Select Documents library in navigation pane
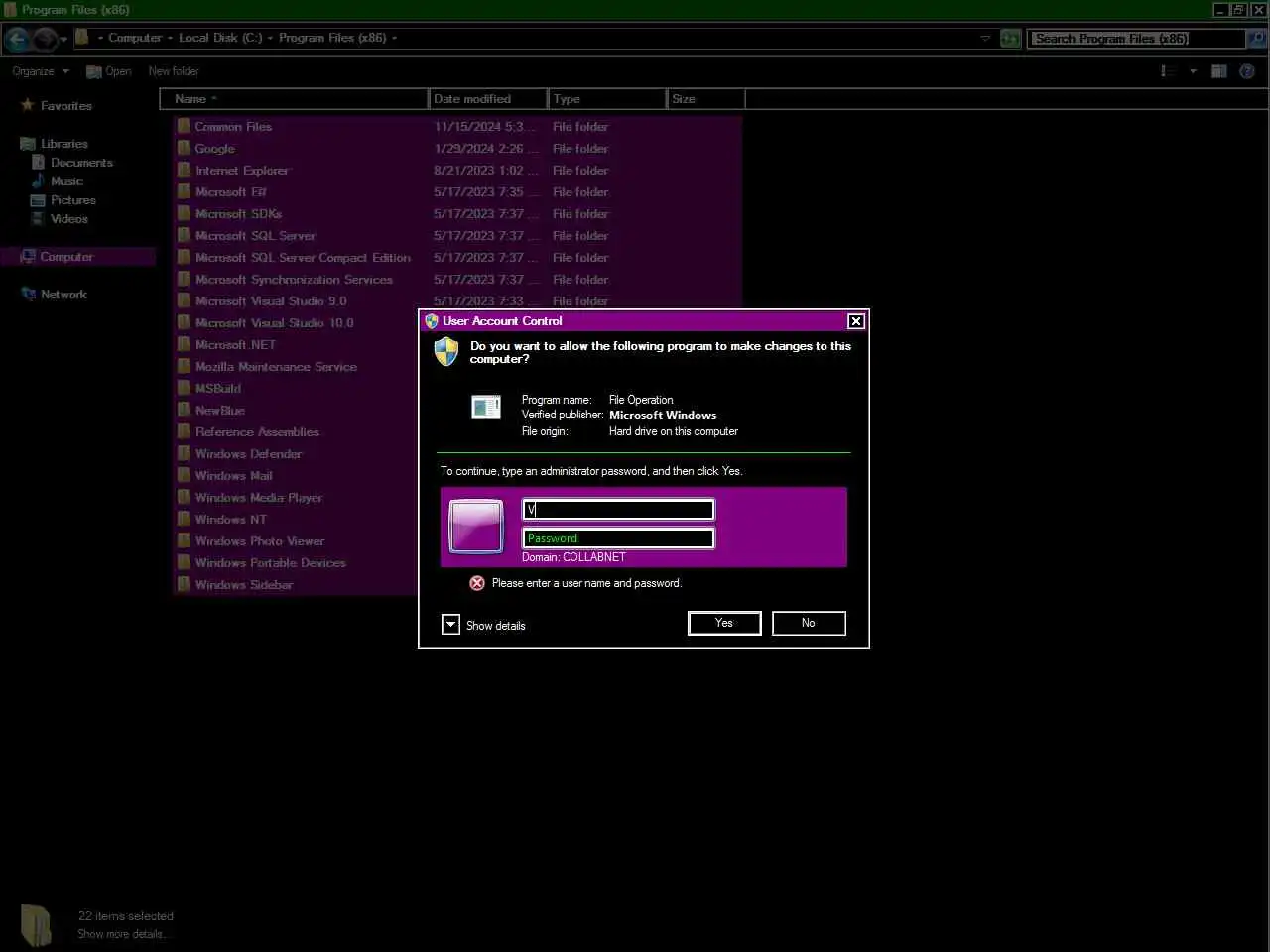The image size is (1270, 952). tap(81, 163)
